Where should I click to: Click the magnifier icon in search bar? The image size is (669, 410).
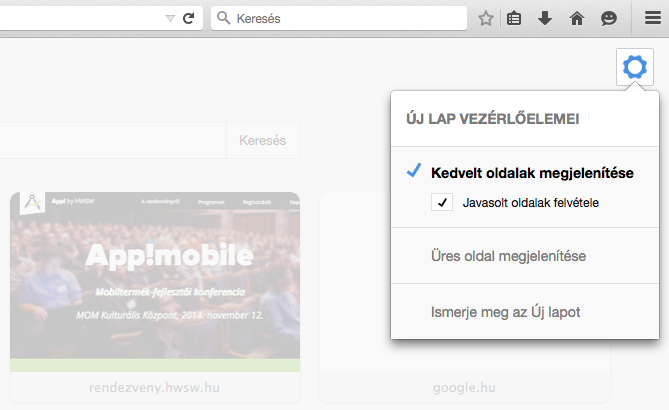[x=223, y=18]
